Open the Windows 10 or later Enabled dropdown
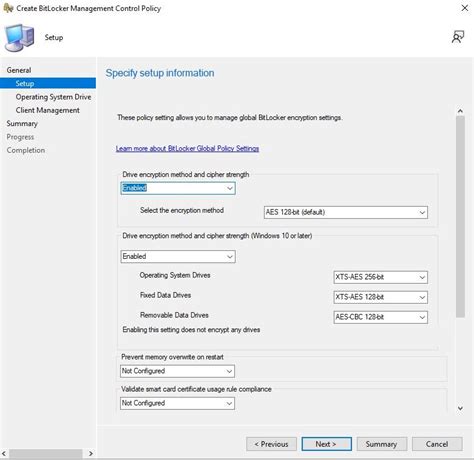This screenshot has height=460, width=474. [x=178, y=256]
